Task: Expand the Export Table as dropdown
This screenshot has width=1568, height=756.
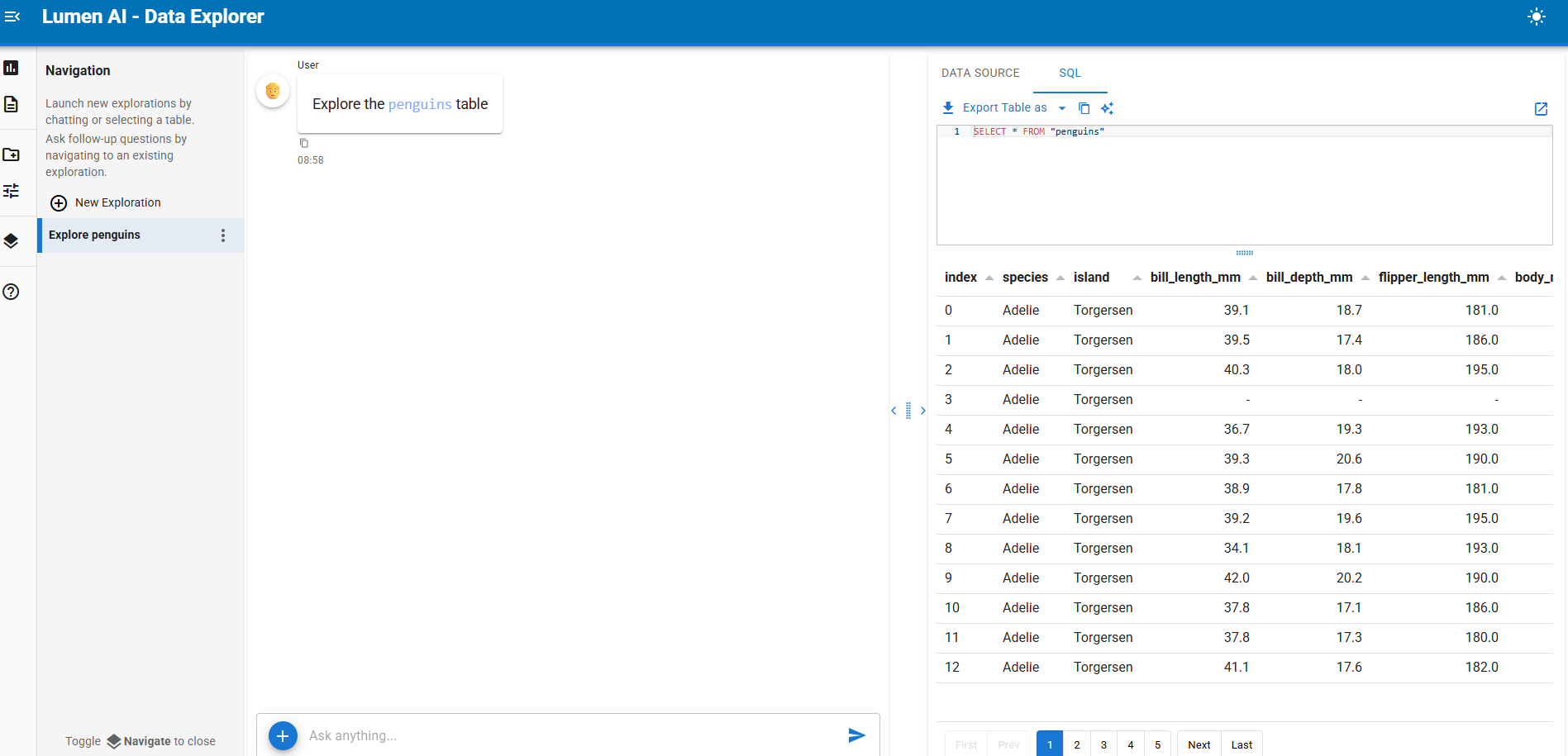Action: pos(1062,108)
